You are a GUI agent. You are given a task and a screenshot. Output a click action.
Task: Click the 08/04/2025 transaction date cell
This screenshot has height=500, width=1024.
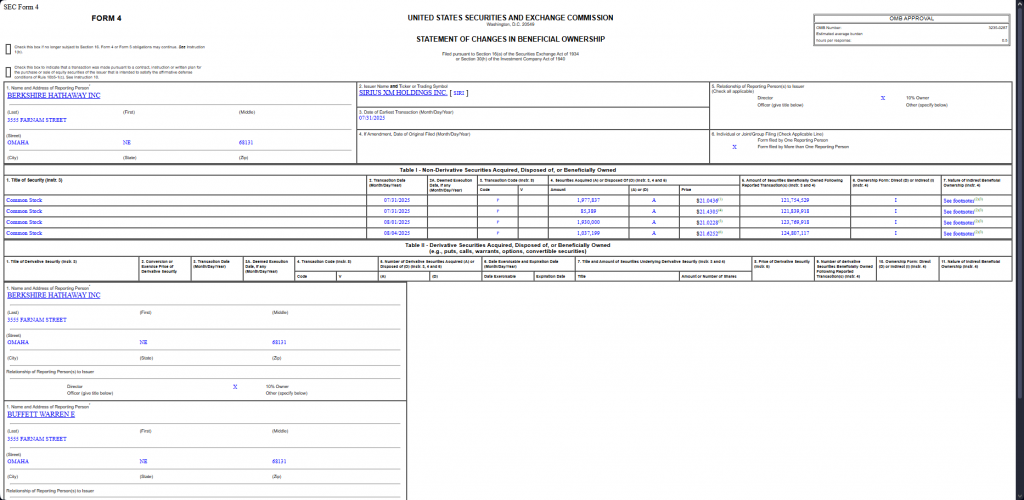tap(397, 233)
